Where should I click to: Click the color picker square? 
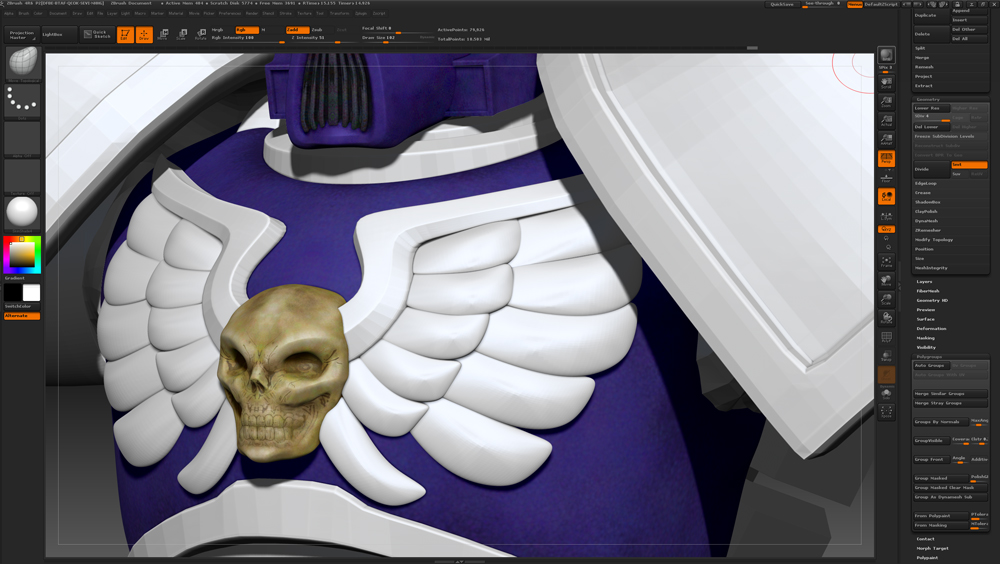[22, 255]
